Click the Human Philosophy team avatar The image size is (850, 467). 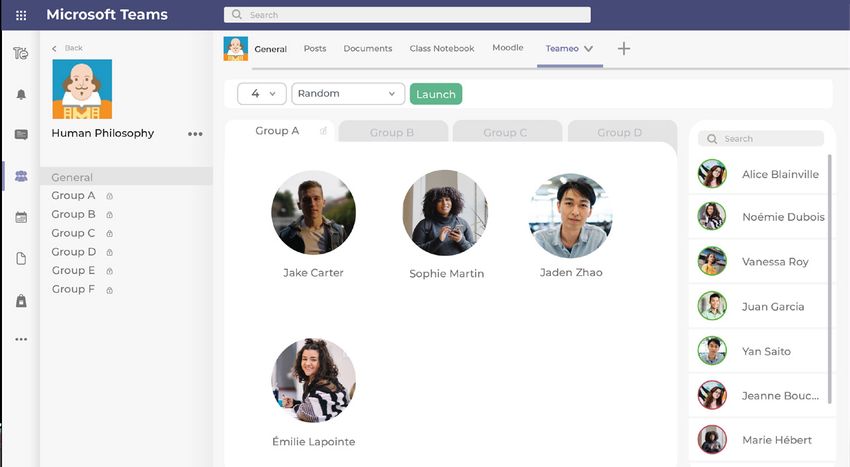point(82,89)
